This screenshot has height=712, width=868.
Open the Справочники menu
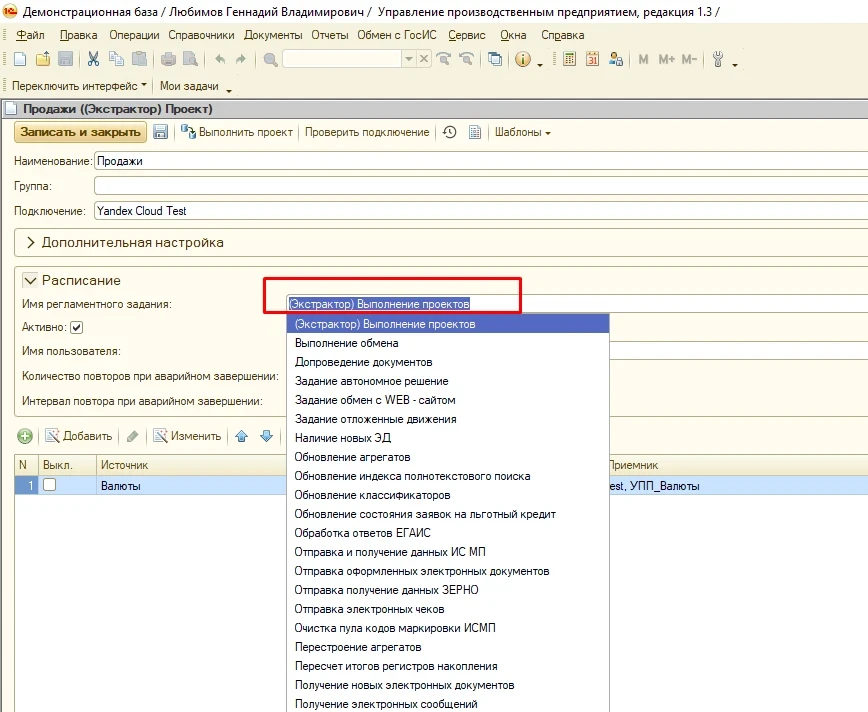click(202, 35)
